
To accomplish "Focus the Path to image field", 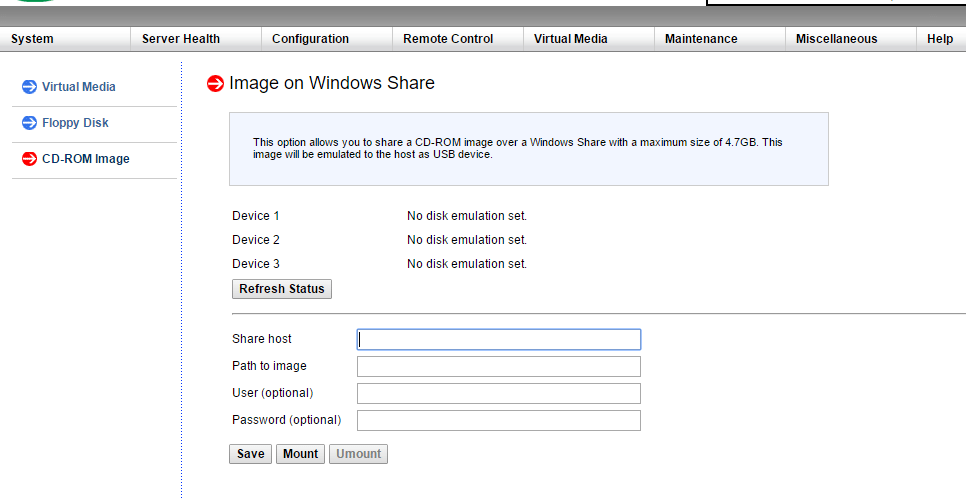I will [498, 366].
